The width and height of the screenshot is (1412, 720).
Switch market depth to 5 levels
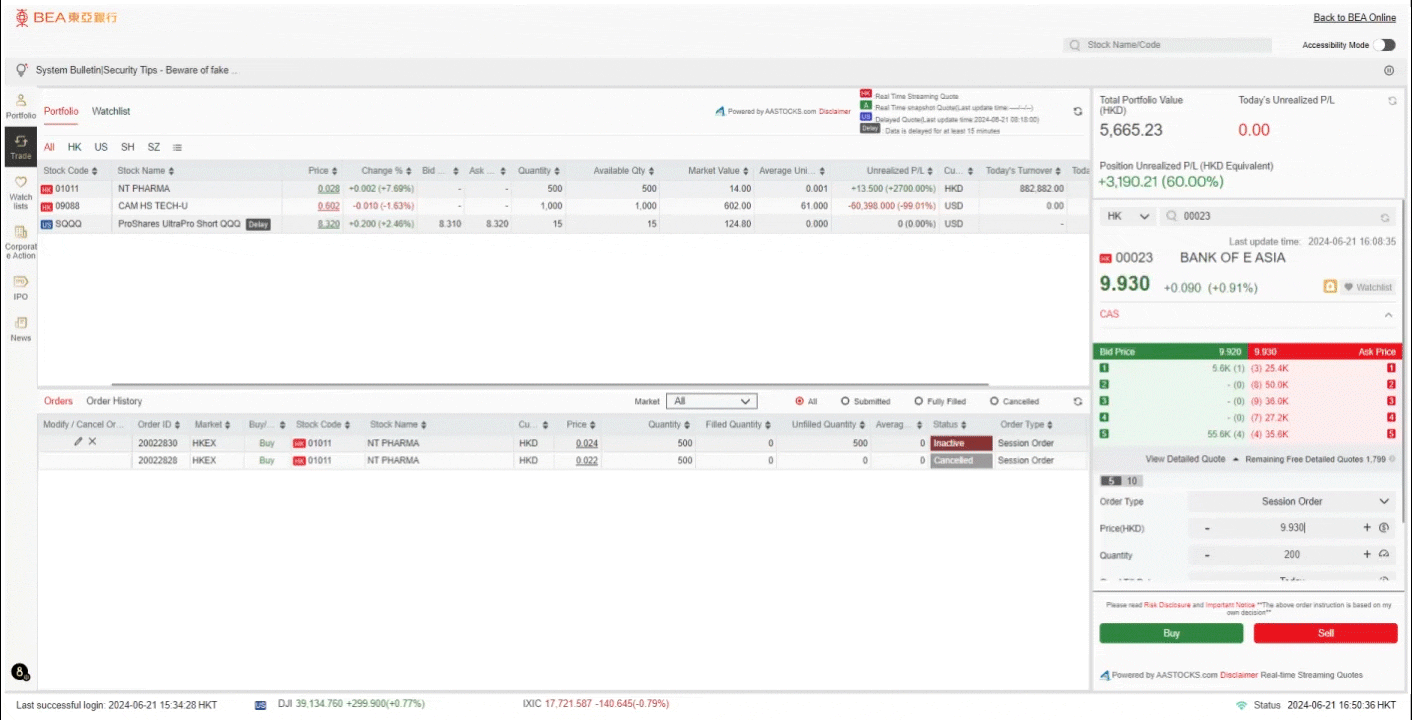pyautogui.click(x=1112, y=481)
